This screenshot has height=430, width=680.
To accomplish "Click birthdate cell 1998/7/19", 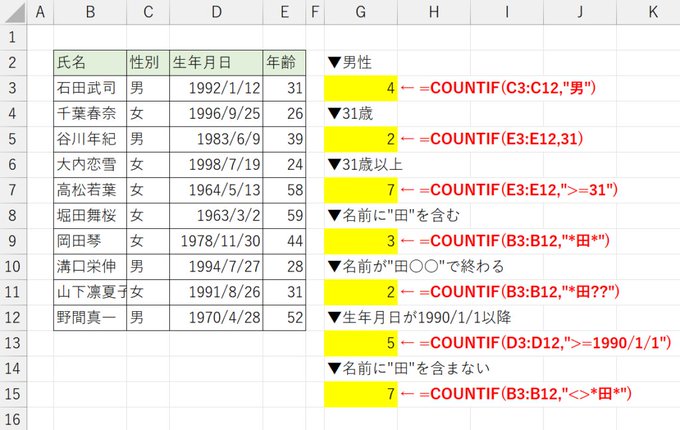I will [216, 165].
